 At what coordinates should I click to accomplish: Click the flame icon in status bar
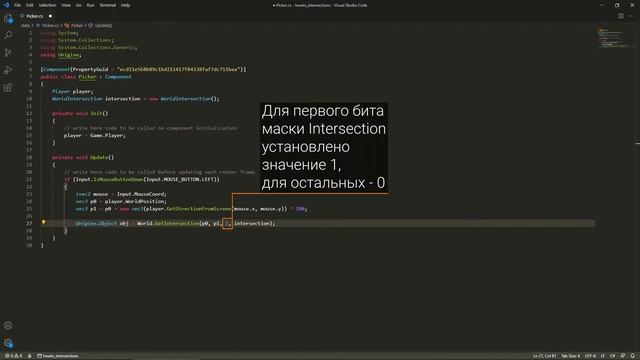29,356
